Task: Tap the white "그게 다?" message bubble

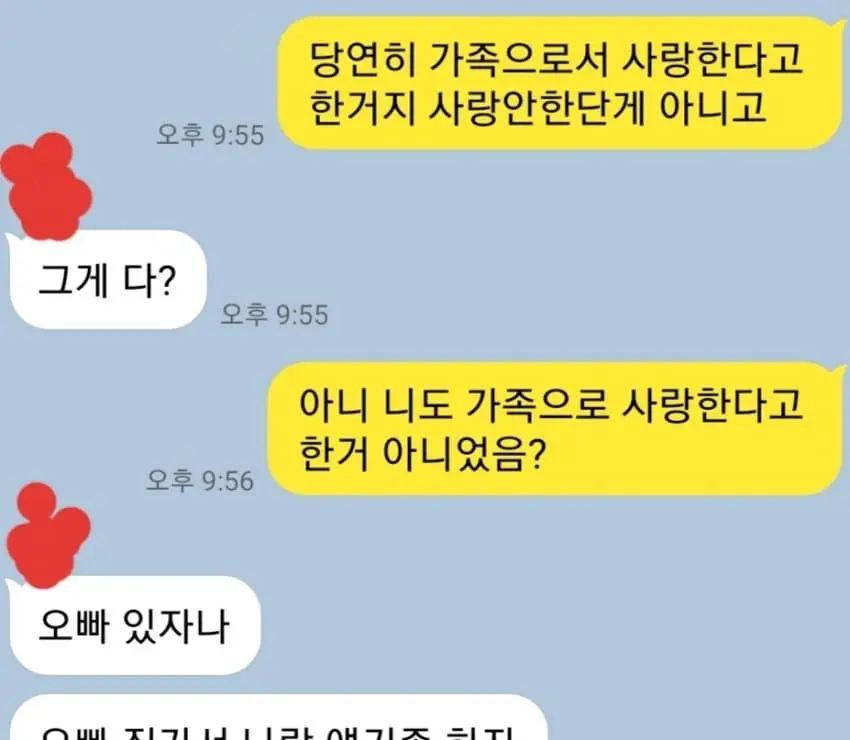Action: tap(107, 279)
